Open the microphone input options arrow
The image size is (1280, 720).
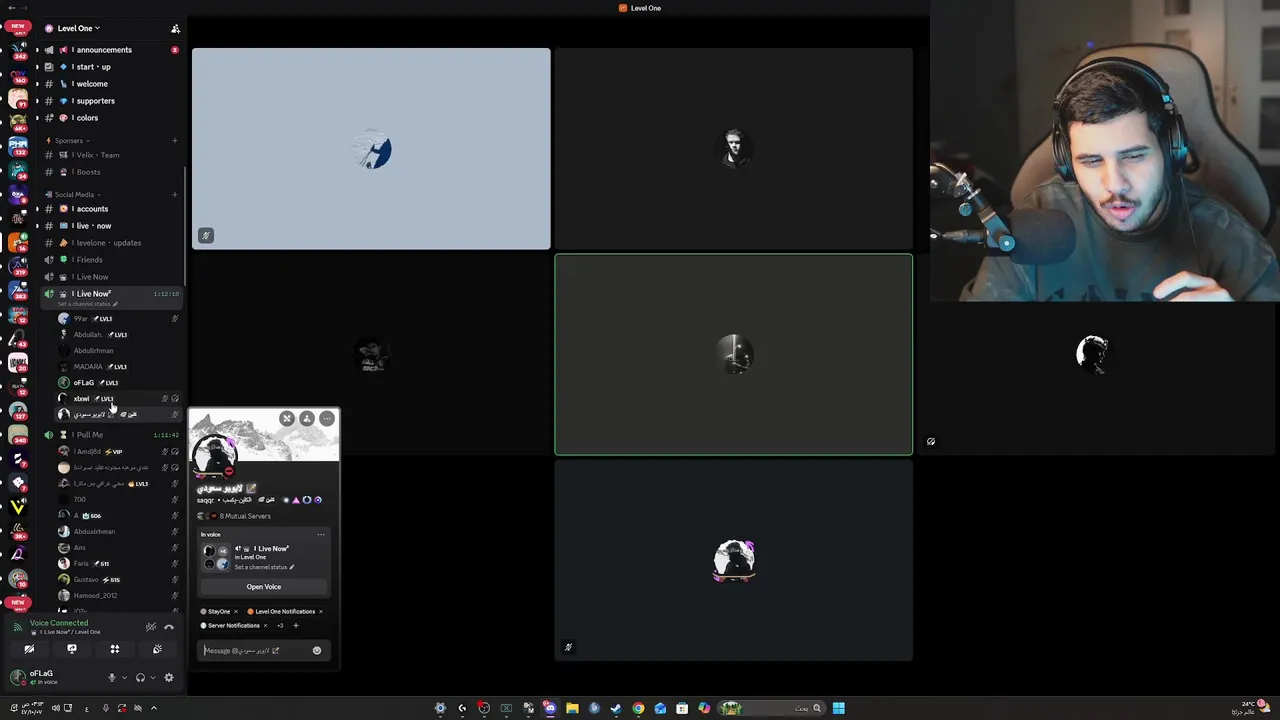pyautogui.click(x=124, y=678)
